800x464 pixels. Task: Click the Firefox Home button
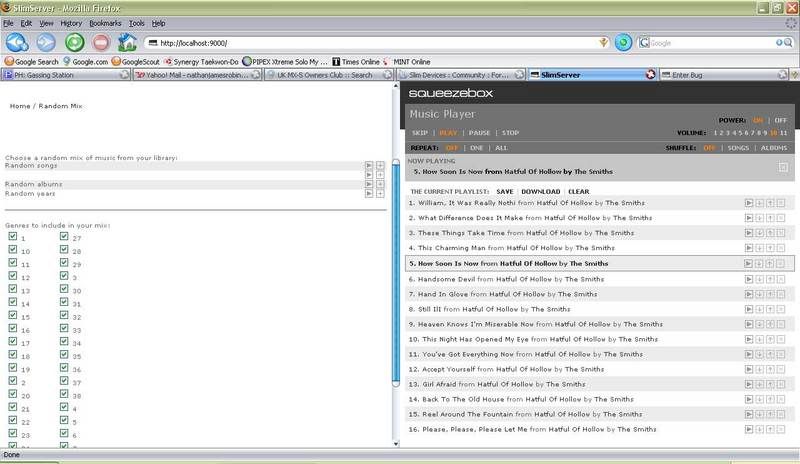[x=127, y=43]
